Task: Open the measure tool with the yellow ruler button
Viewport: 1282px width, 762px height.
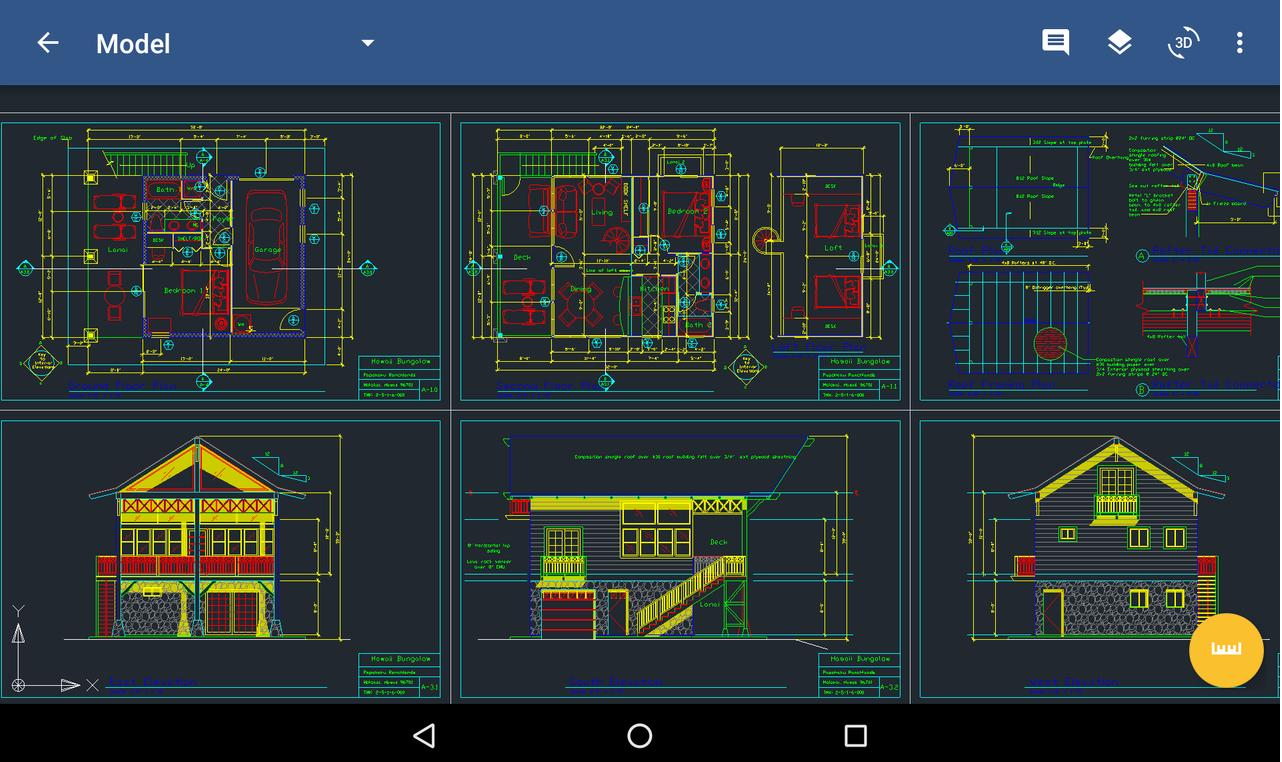Action: [x=1226, y=650]
